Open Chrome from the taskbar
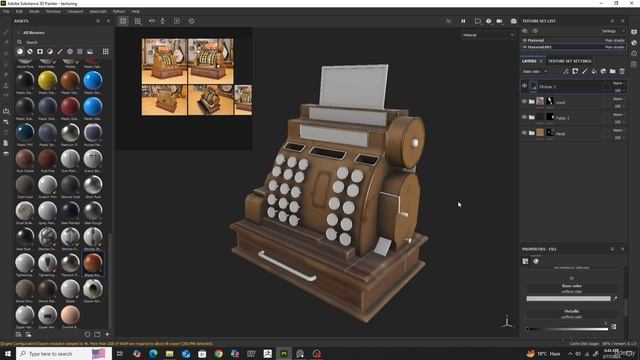This screenshot has height=360, width=640. pos(218,354)
